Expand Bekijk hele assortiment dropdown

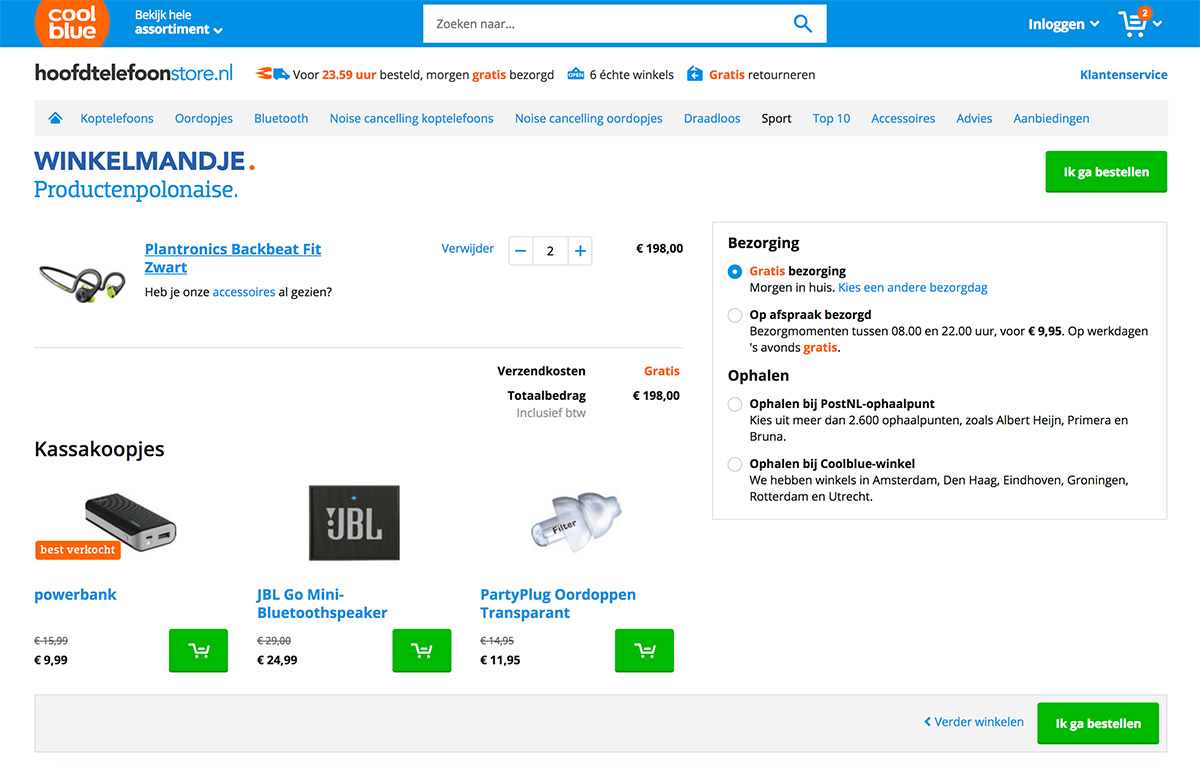[x=178, y=23]
